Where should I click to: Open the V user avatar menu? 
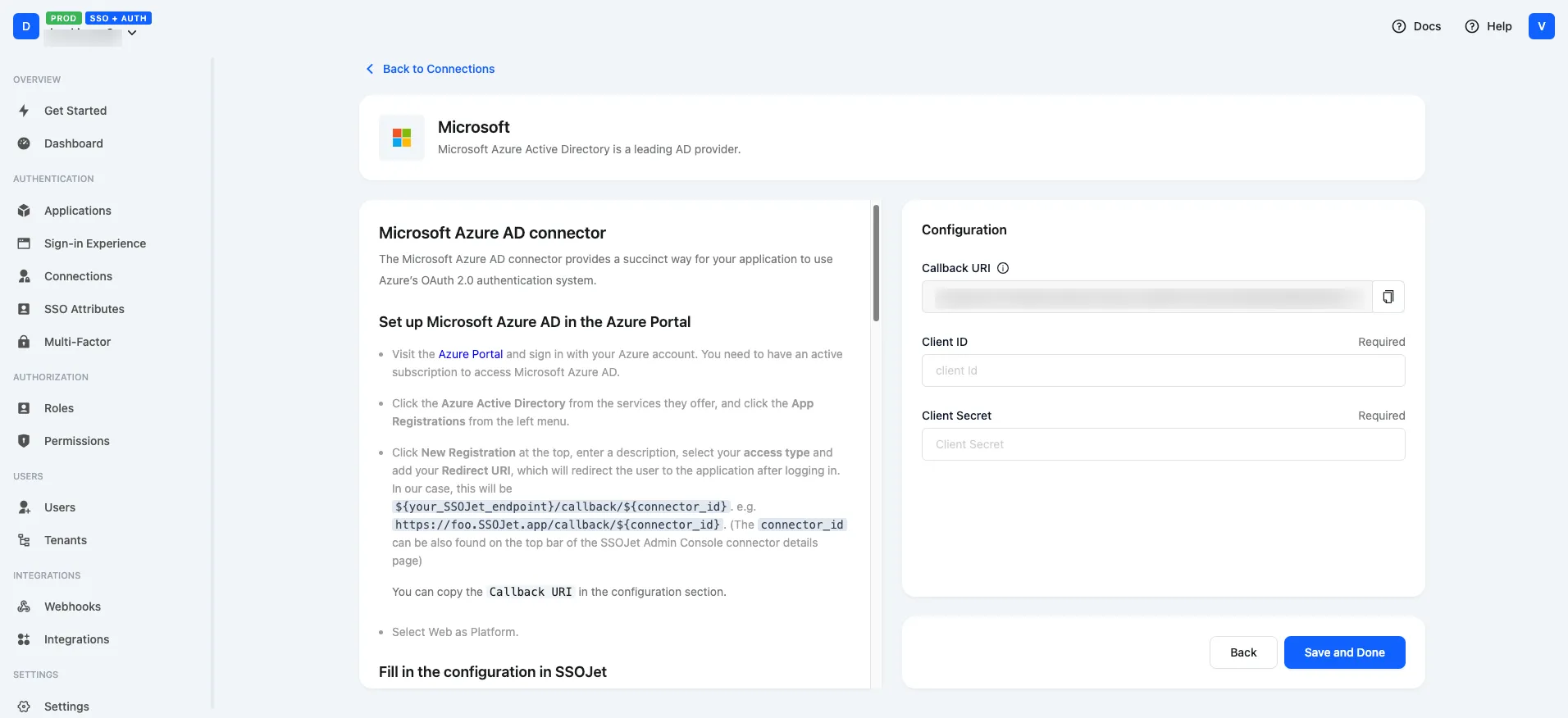(x=1542, y=26)
